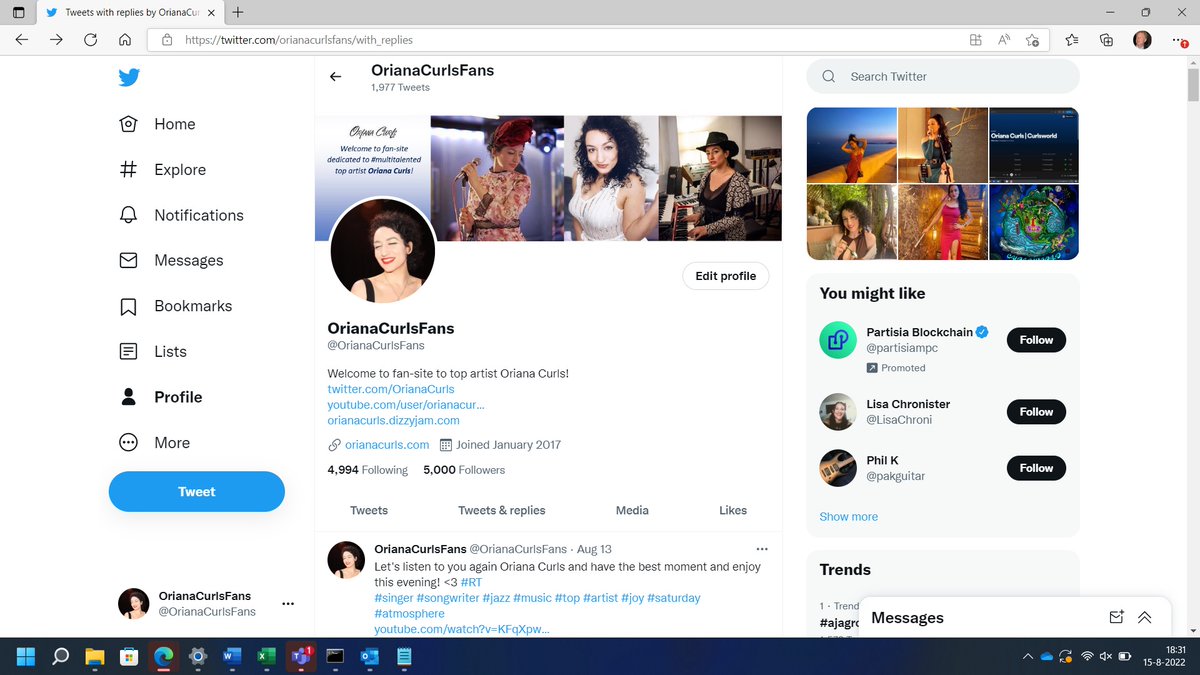Follow Phil K
The width and height of the screenshot is (1200, 675).
coord(1036,468)
